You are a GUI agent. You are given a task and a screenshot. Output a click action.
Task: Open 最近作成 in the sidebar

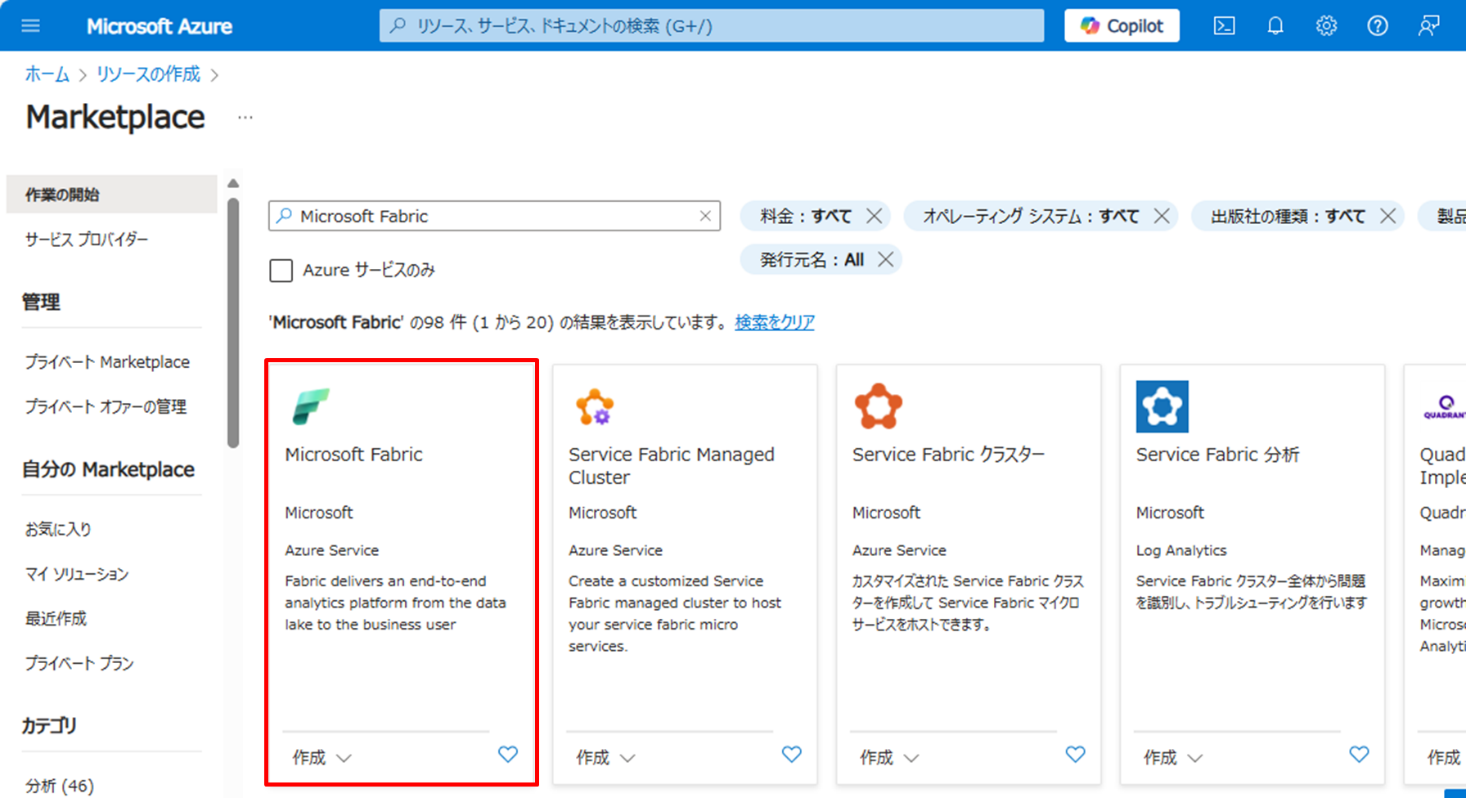pyautogui.click(x=56, y=618)
